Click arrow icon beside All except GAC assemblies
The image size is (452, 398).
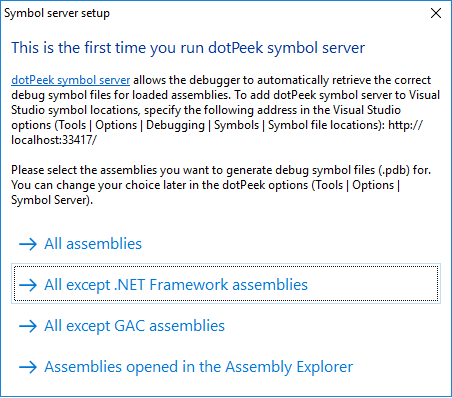click(28, 326)
